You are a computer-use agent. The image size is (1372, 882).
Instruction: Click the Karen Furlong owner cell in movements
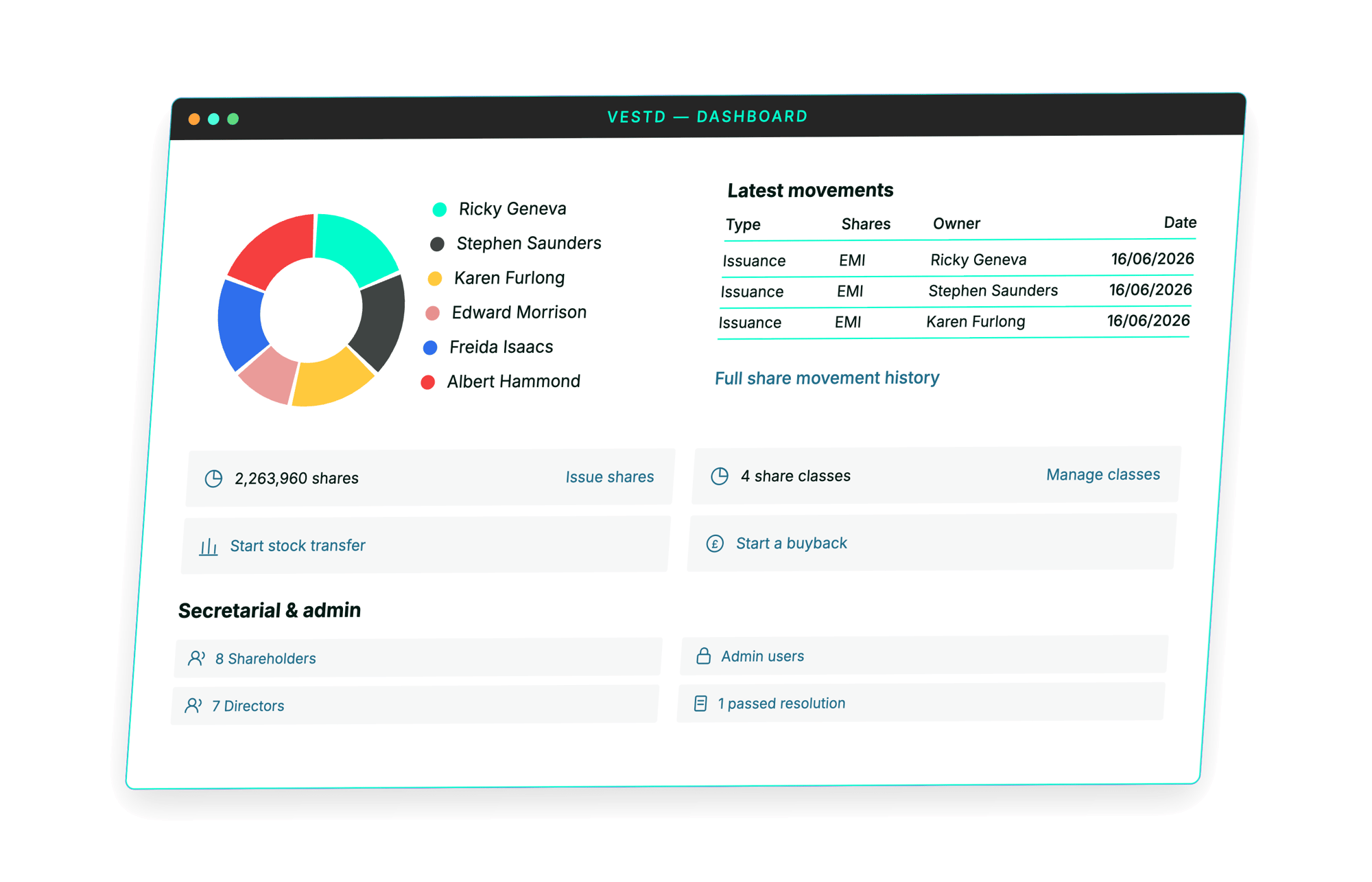(975, 322)
